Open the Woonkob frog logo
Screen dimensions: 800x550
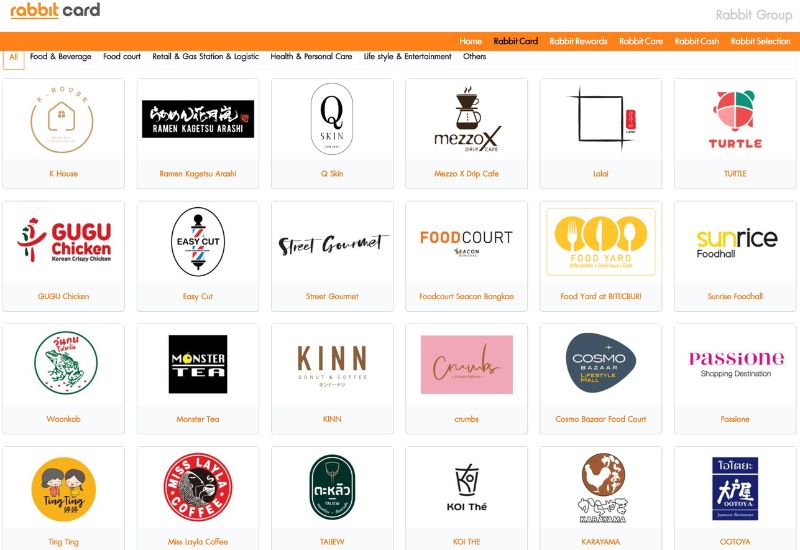click(65, 363)
